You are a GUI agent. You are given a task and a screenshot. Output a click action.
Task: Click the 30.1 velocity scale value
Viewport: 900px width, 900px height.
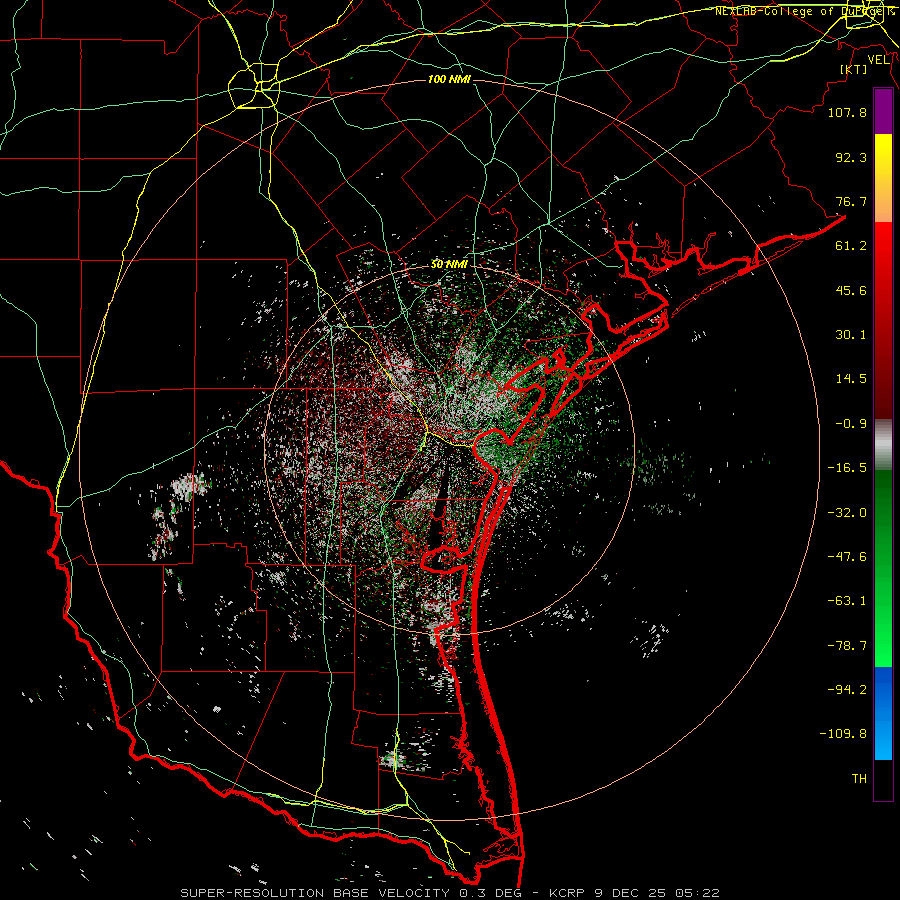tap(851, 335)
